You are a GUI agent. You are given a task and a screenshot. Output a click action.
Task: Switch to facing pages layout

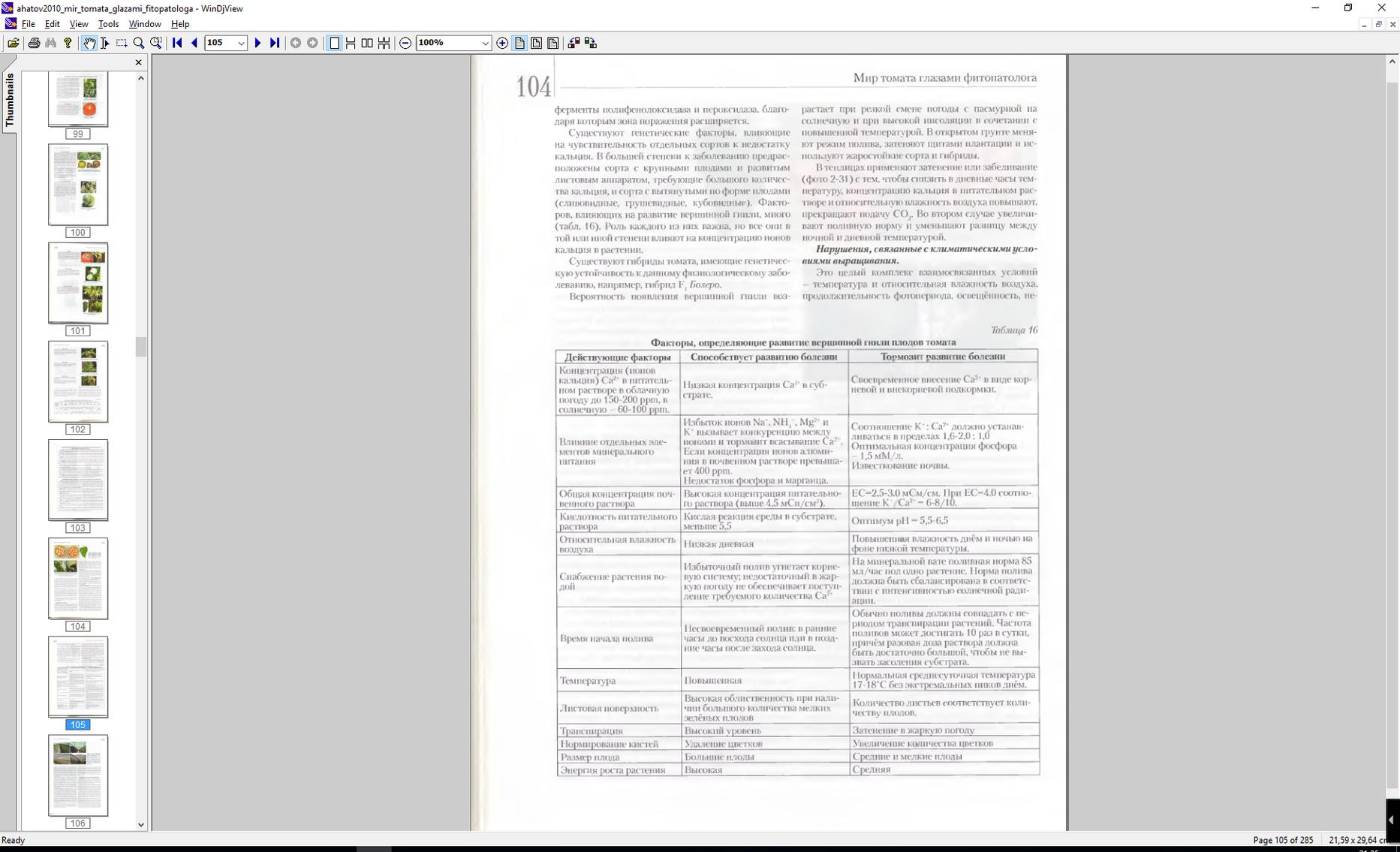click(x=367, y=43)
